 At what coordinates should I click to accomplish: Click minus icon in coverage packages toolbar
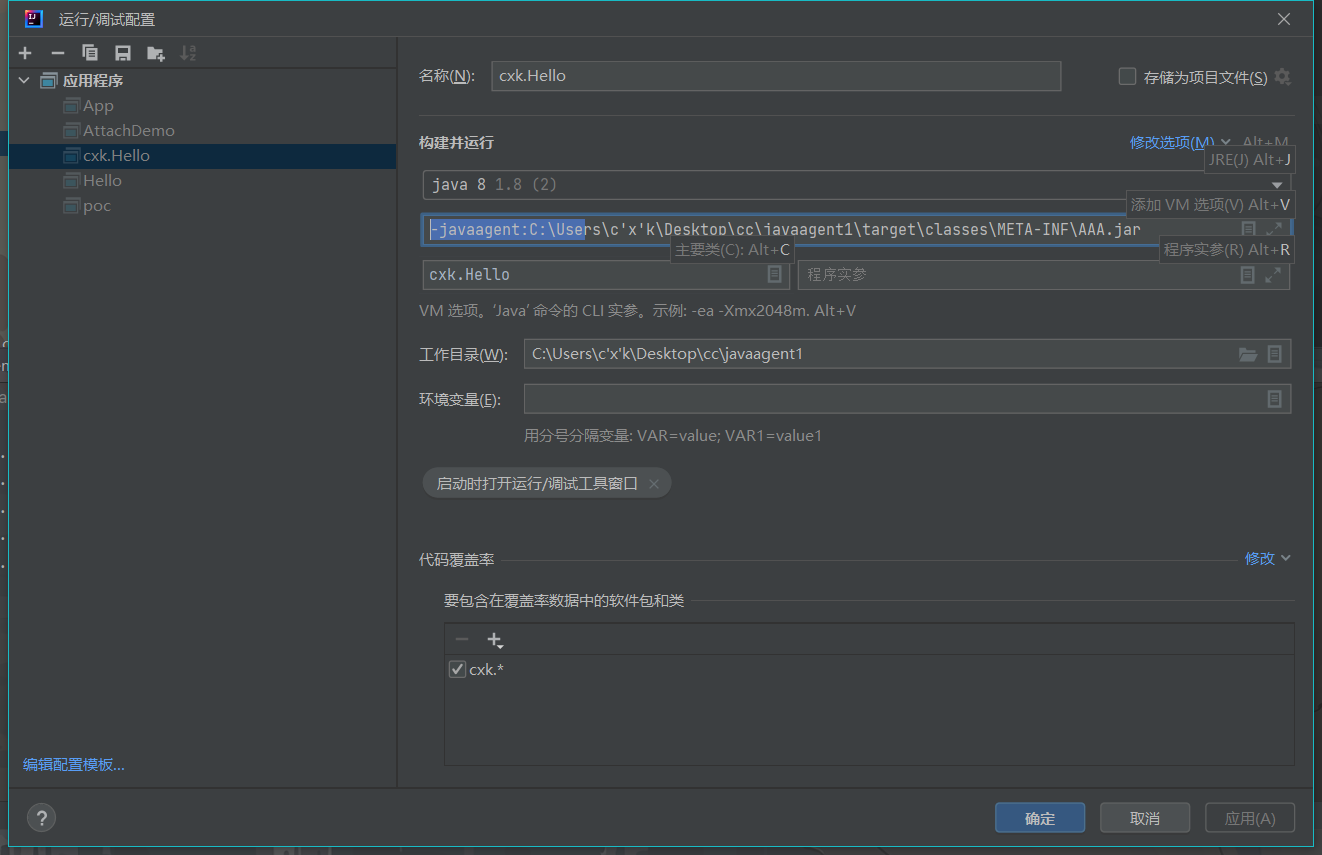click(461, 639)
